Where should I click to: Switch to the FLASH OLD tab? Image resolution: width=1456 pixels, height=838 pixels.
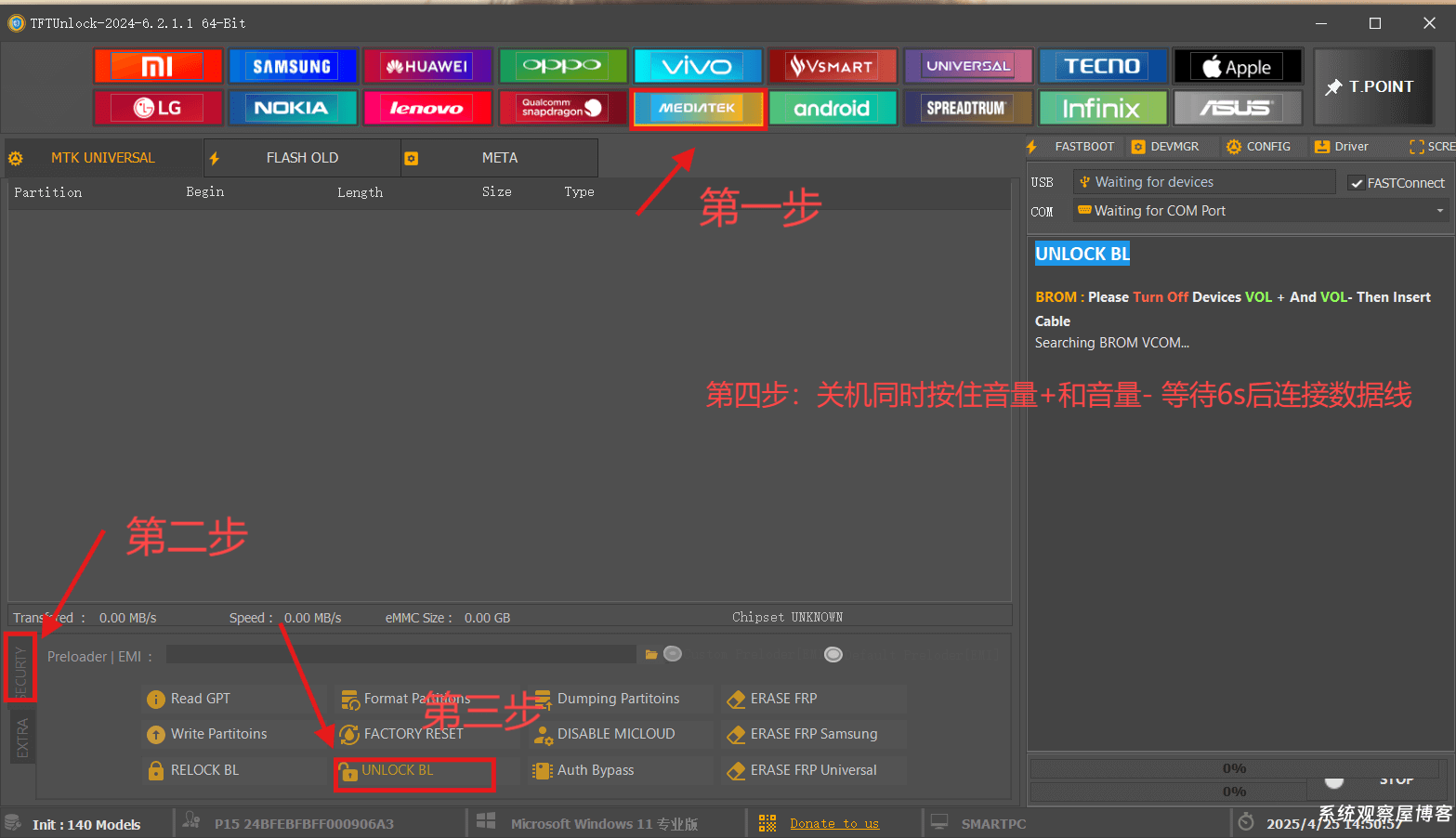[x=301, y=157]
